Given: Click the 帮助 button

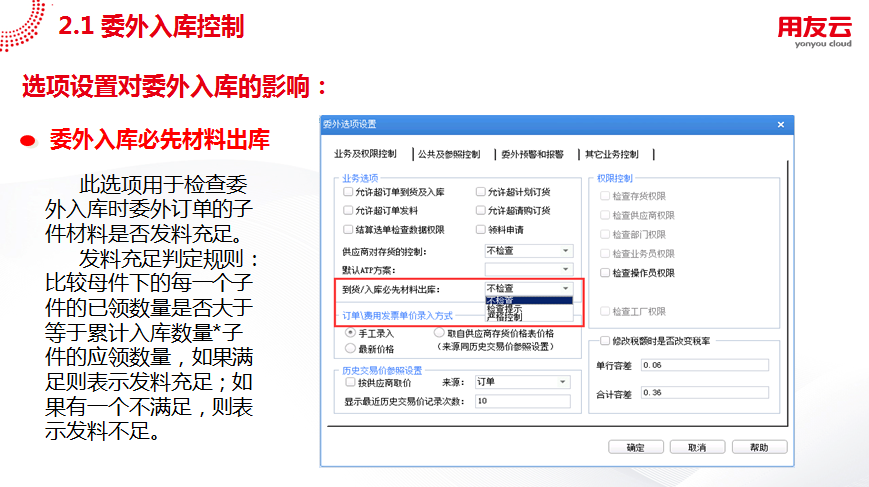Looking at the screenshot, I should click(x=759, y=447).
